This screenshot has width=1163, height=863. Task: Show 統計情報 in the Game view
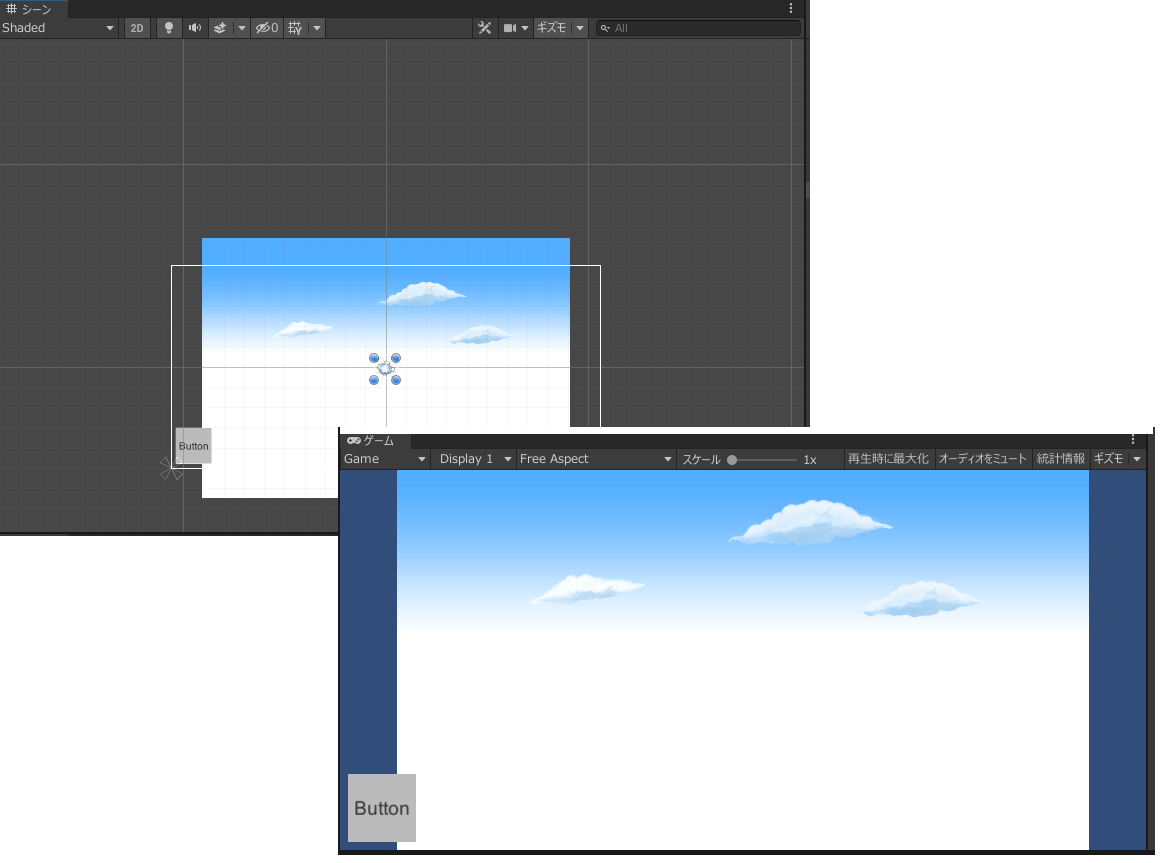point(1061,458)
